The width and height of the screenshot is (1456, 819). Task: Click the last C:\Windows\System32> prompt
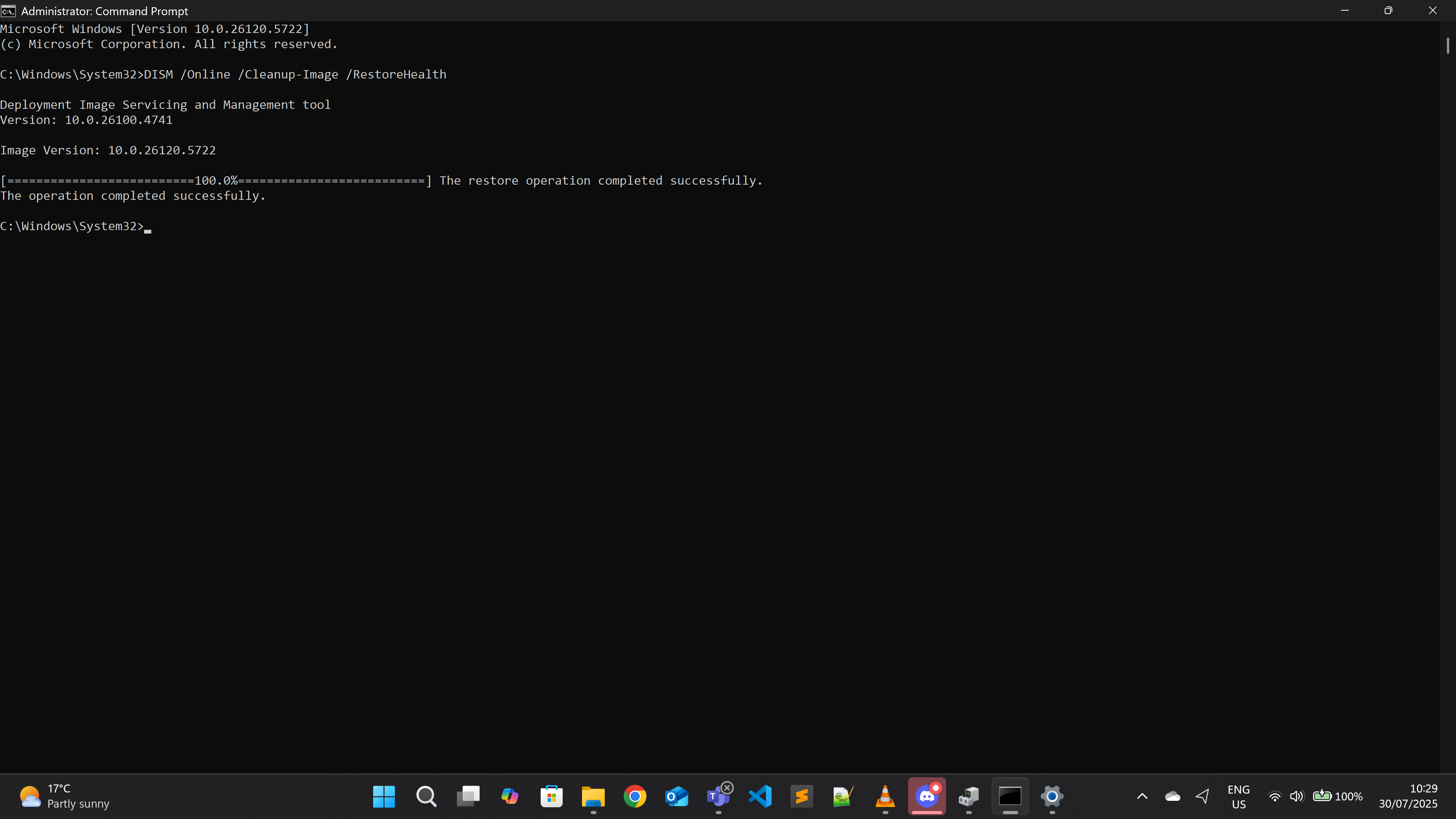tap(72, 227)
